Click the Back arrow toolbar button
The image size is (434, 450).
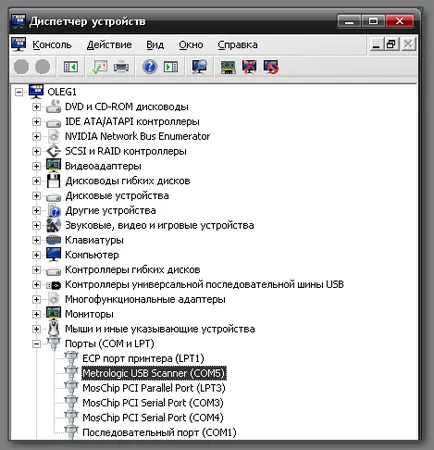point(21,67)
